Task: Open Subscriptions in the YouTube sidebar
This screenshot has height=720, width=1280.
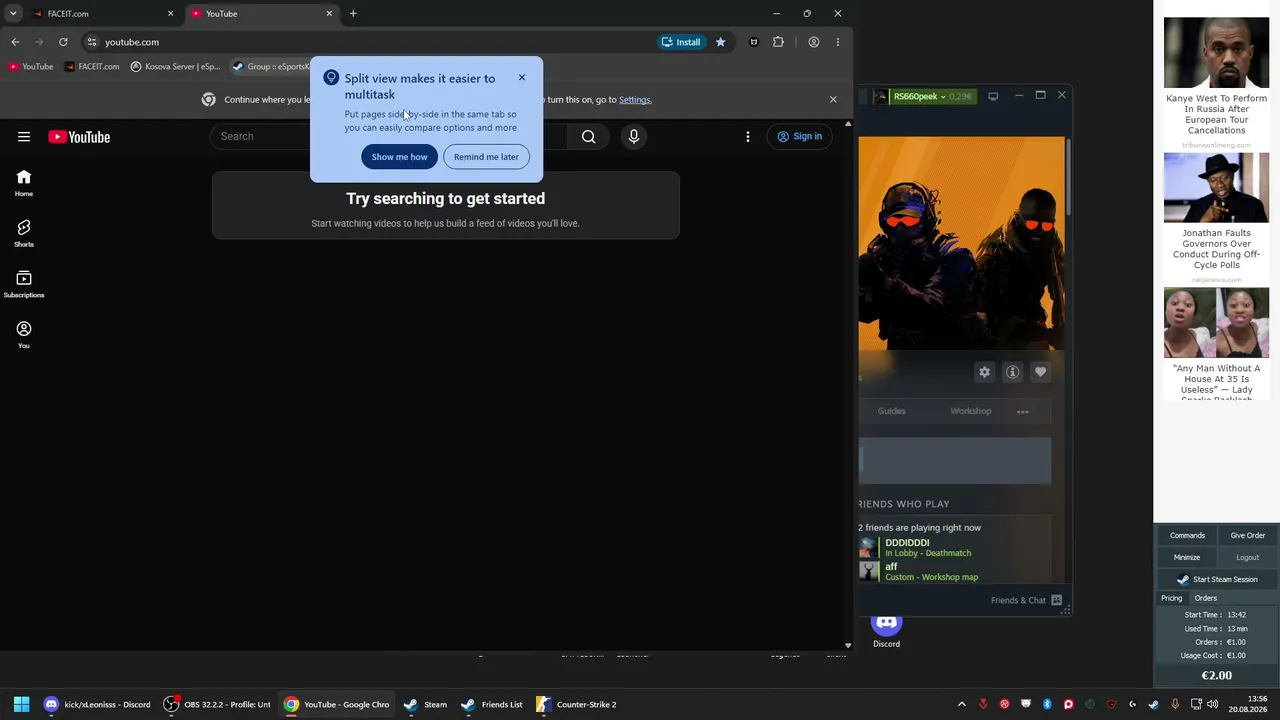Action: (24, 285)
